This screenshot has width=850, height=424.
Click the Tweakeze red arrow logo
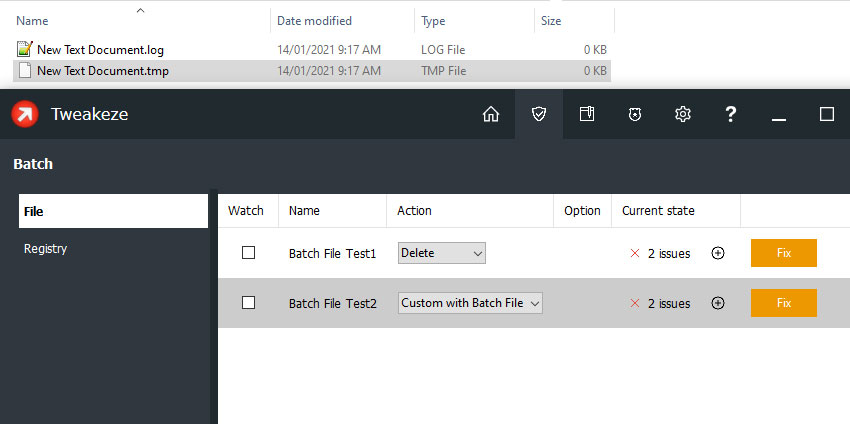tap(25, 114)
